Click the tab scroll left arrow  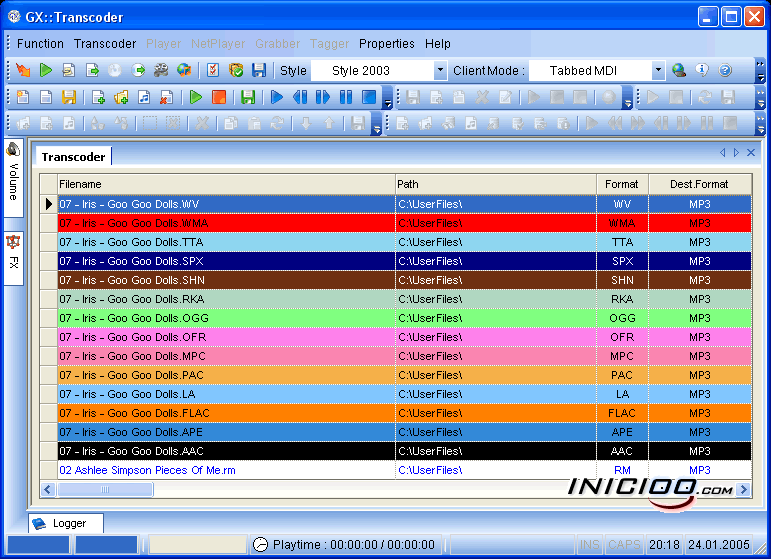coord(722,153)
